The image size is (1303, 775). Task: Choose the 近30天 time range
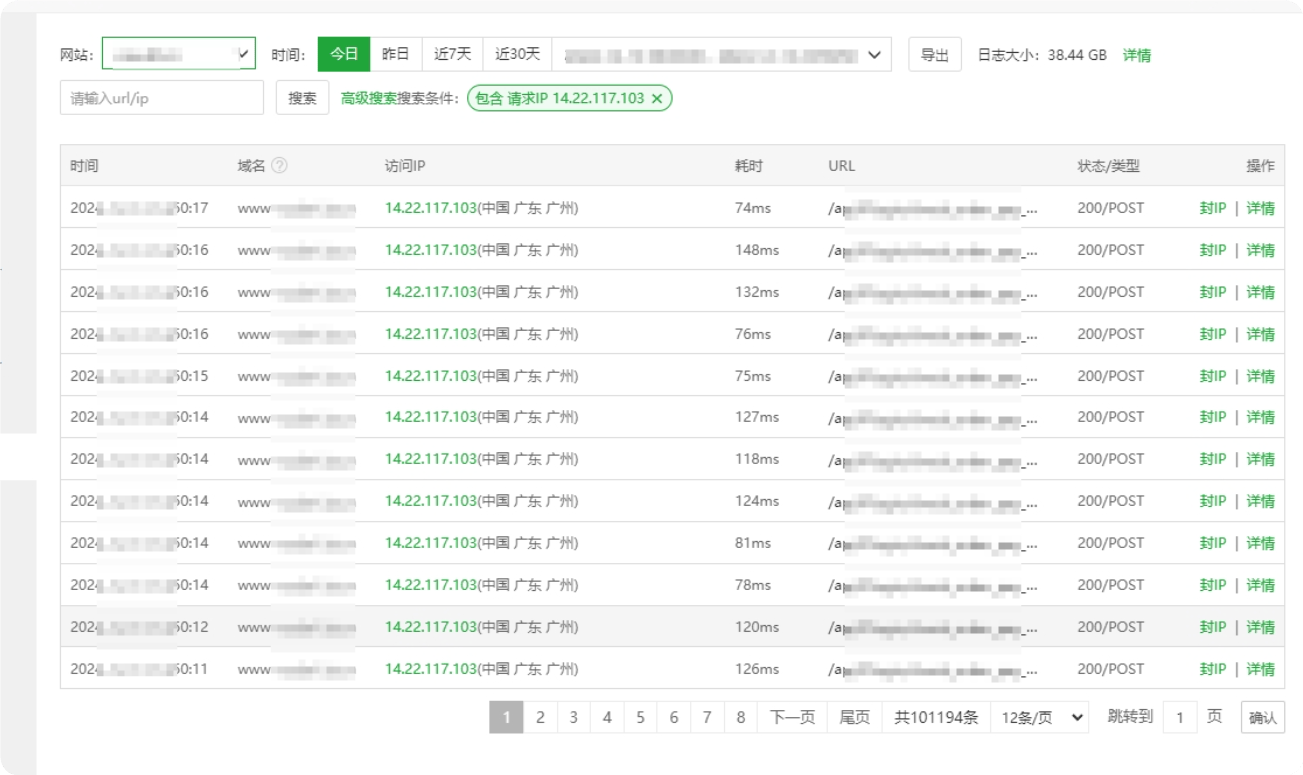pos(517,54)
